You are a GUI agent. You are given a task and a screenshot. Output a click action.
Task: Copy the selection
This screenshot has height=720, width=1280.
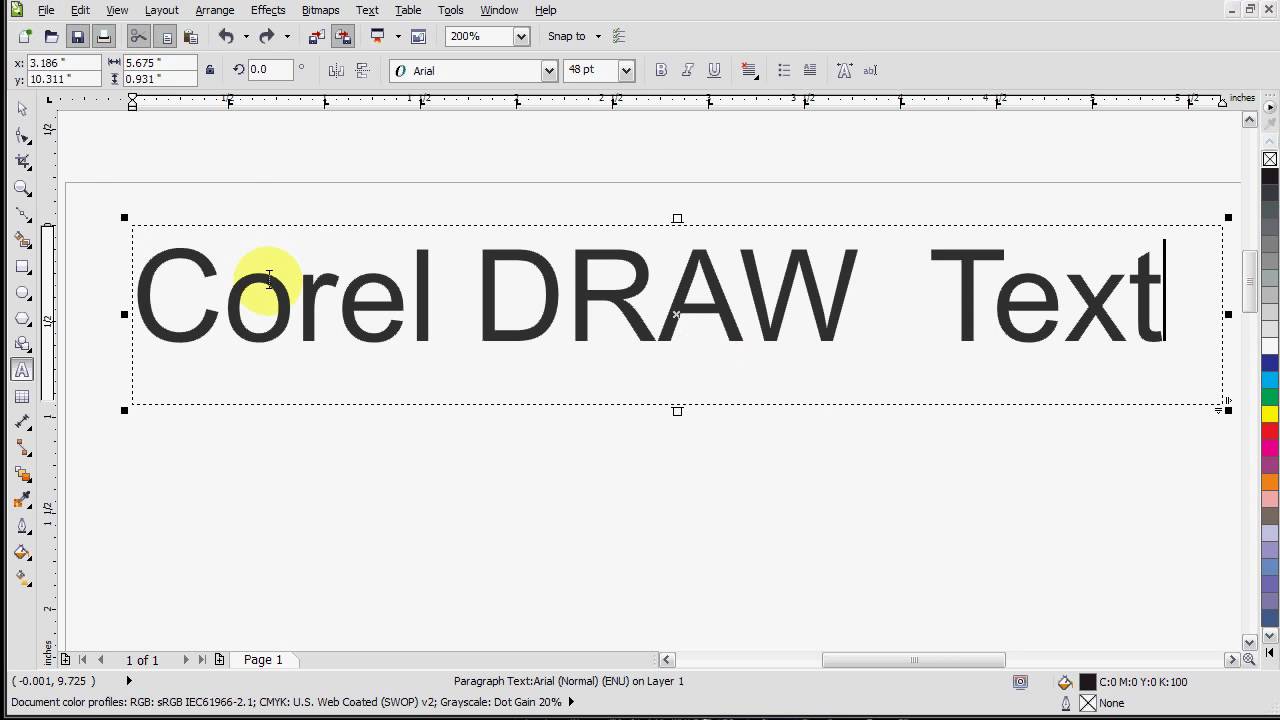tap(166, 37)
